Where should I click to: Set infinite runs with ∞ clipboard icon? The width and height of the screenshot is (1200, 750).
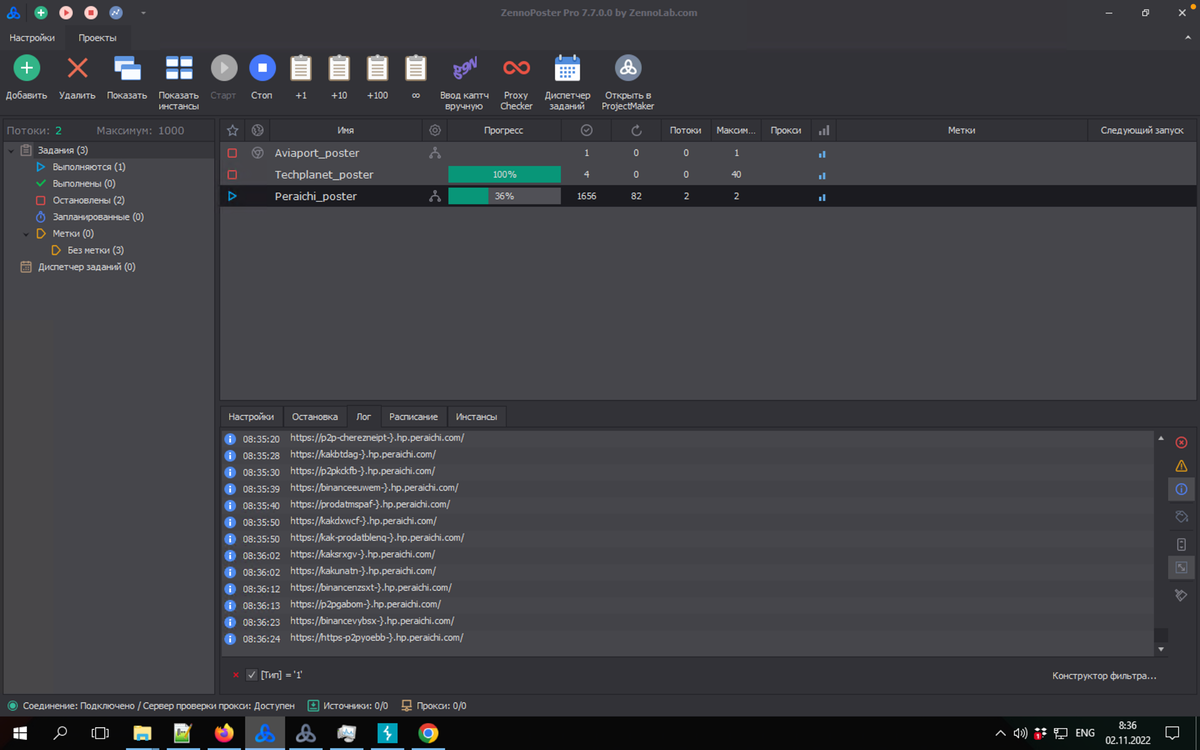point(415,68)
